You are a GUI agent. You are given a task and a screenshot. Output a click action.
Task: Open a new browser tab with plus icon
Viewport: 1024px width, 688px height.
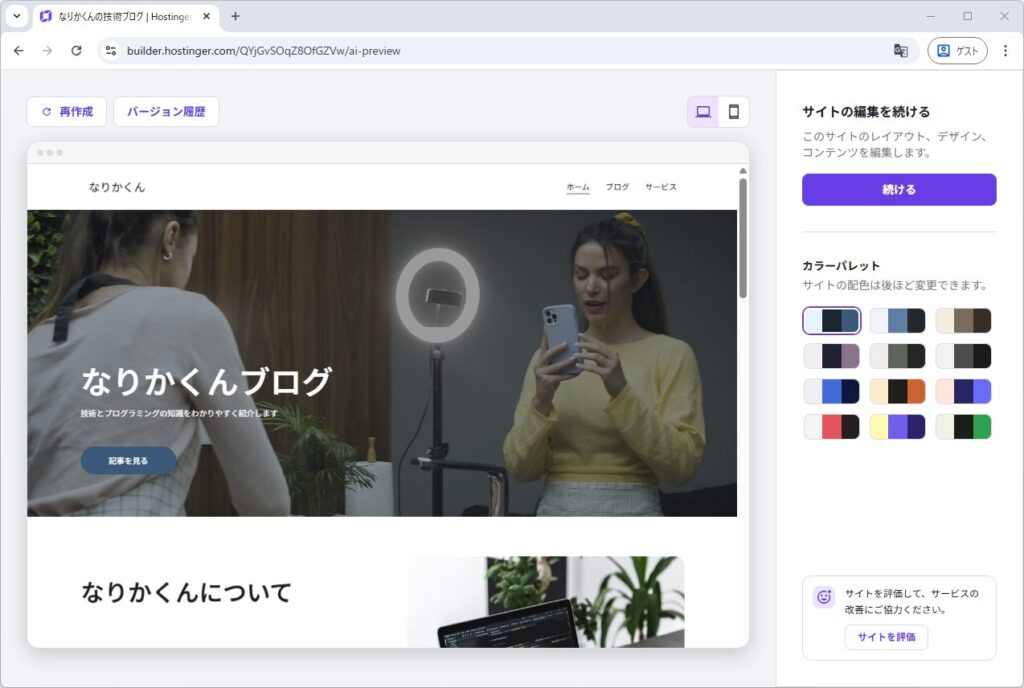click(235, 16)
